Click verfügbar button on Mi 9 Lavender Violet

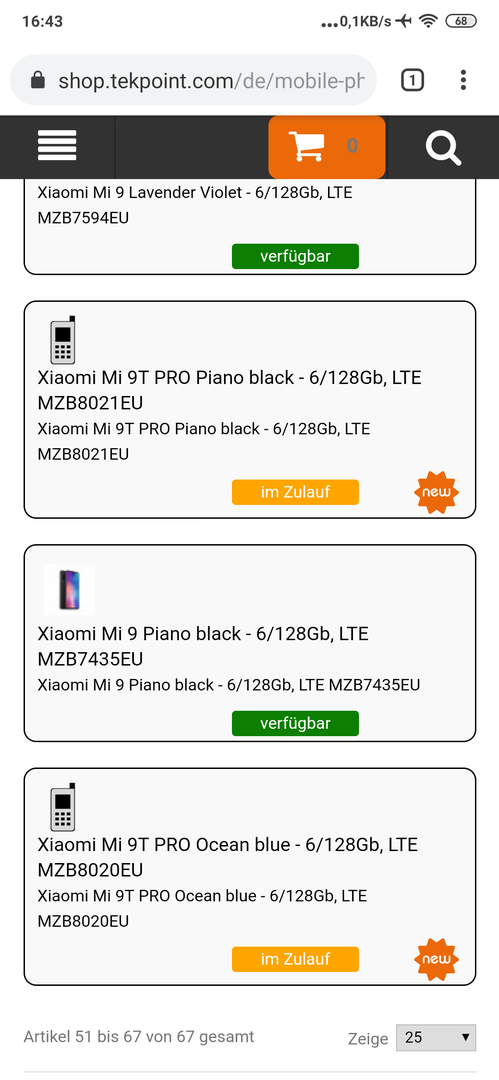[296, 257]
